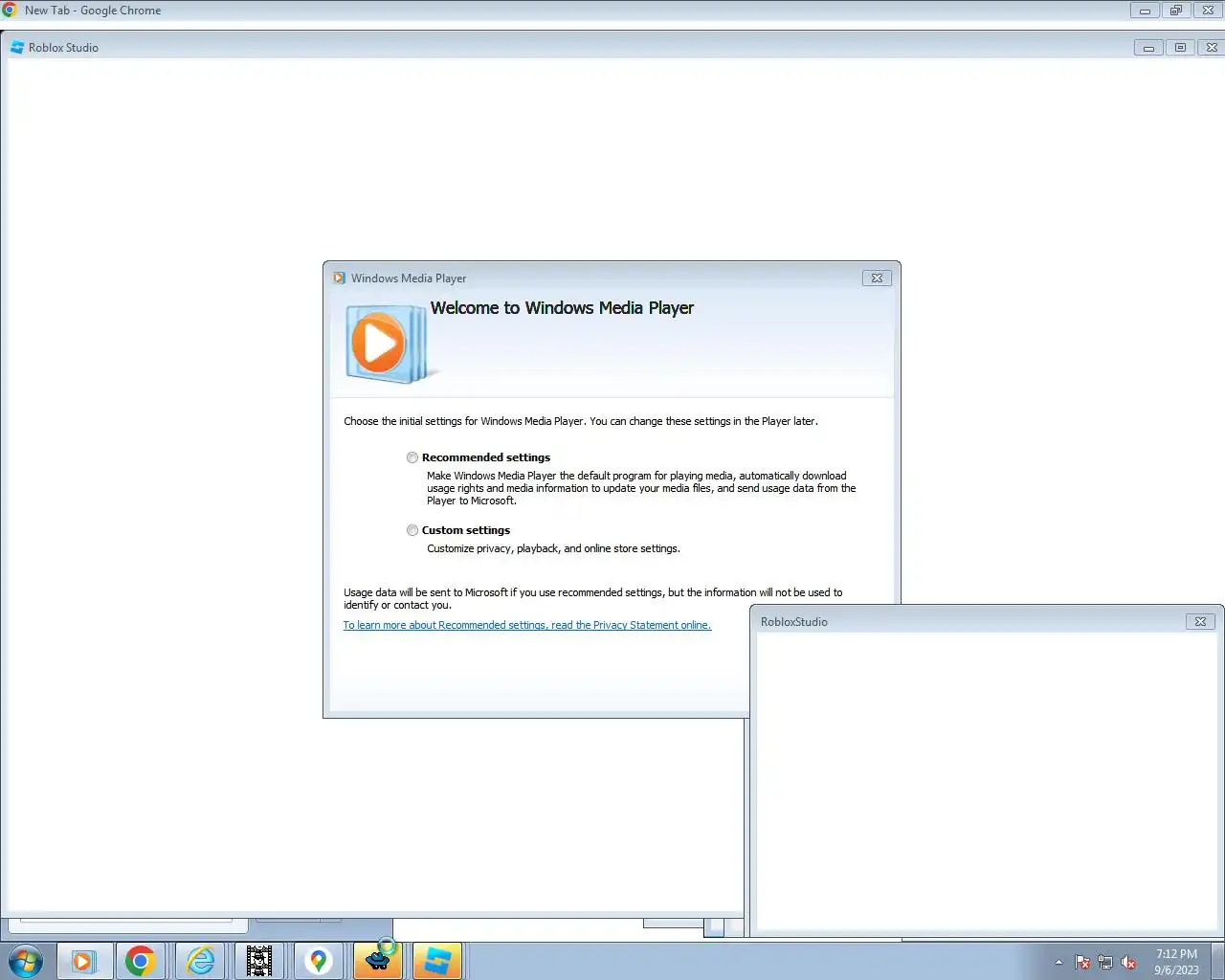Click the 'Usage data will be sent' notice
The height and width of the screenshot is (980, 1225).
(593, 598)
